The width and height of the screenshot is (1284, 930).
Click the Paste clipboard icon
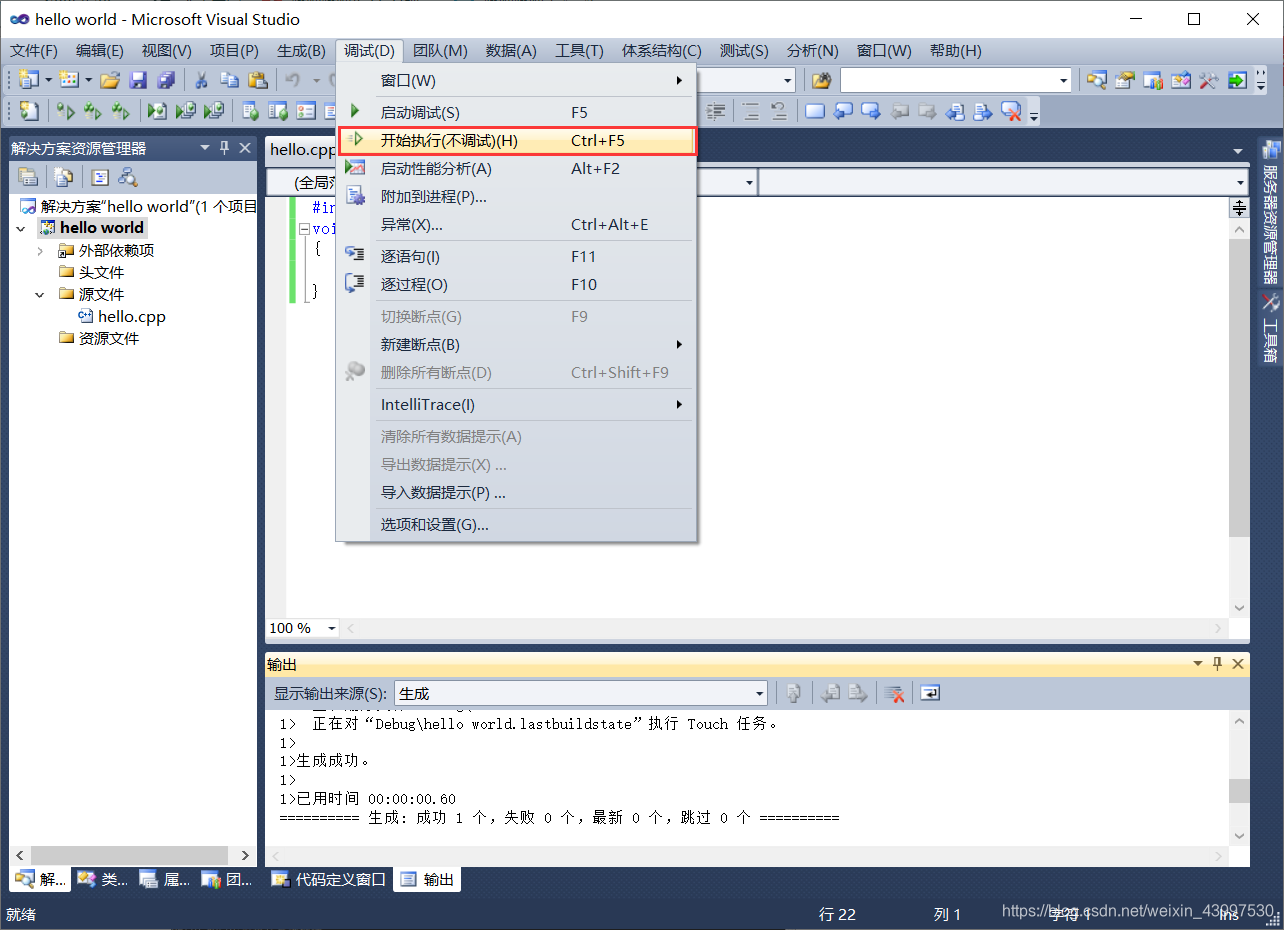[x=257, y=80]
